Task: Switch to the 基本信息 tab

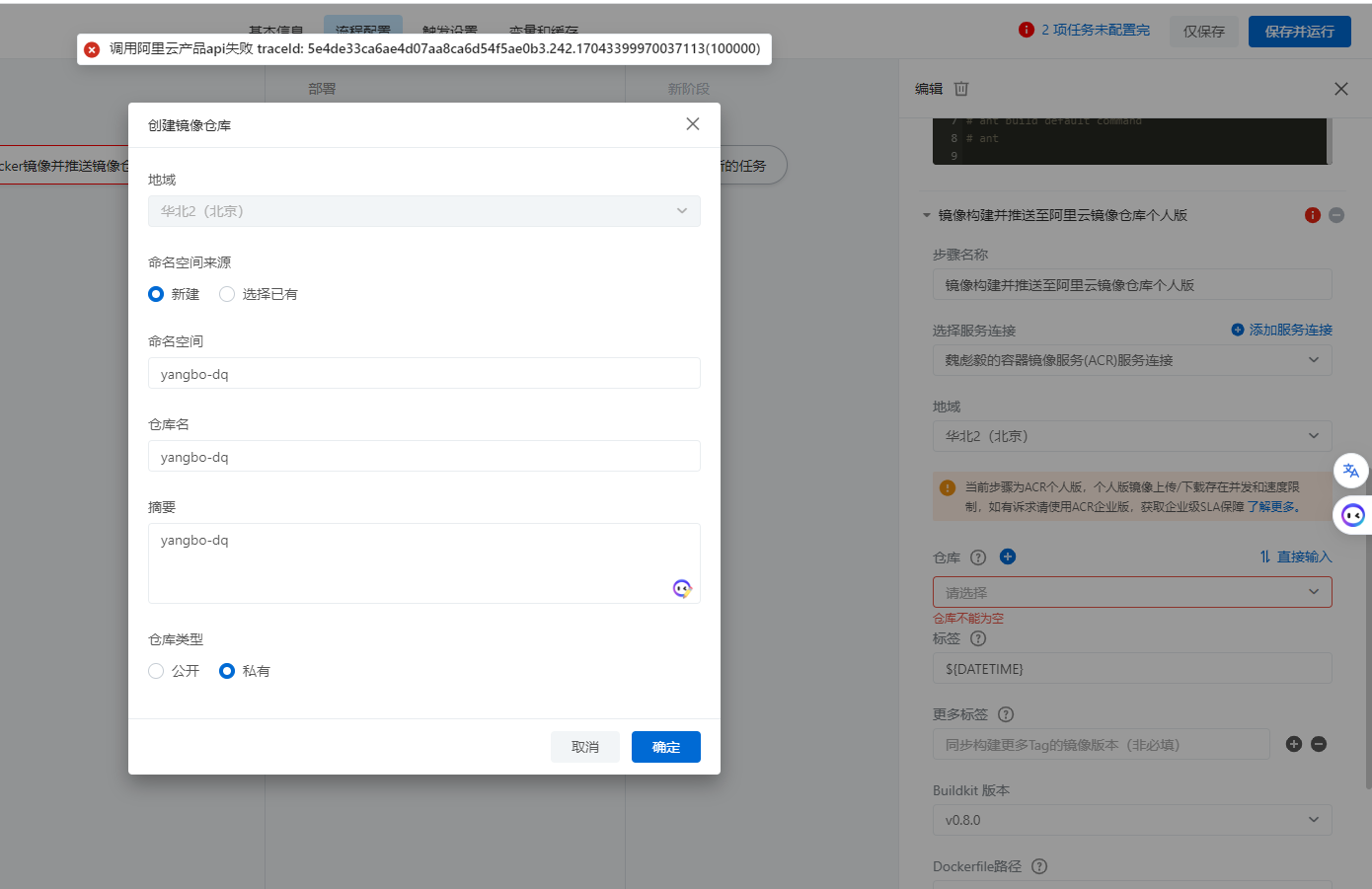Action: click(276, 31)
